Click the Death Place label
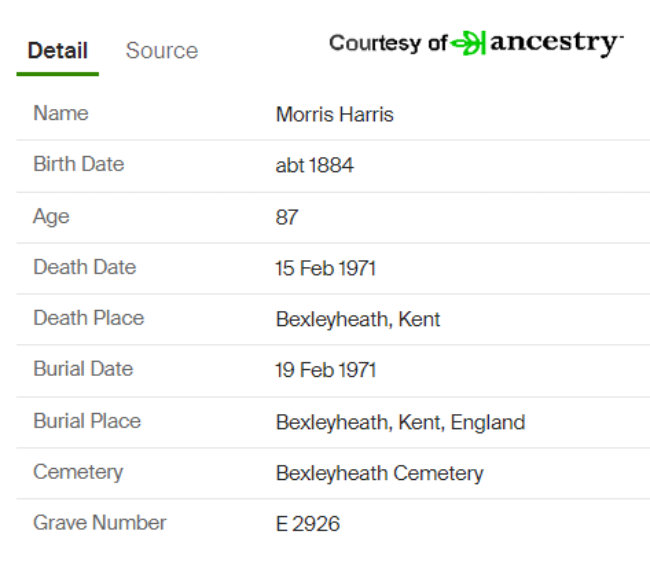The height and width of the screenshot is (575, 650). coord(89,318)
